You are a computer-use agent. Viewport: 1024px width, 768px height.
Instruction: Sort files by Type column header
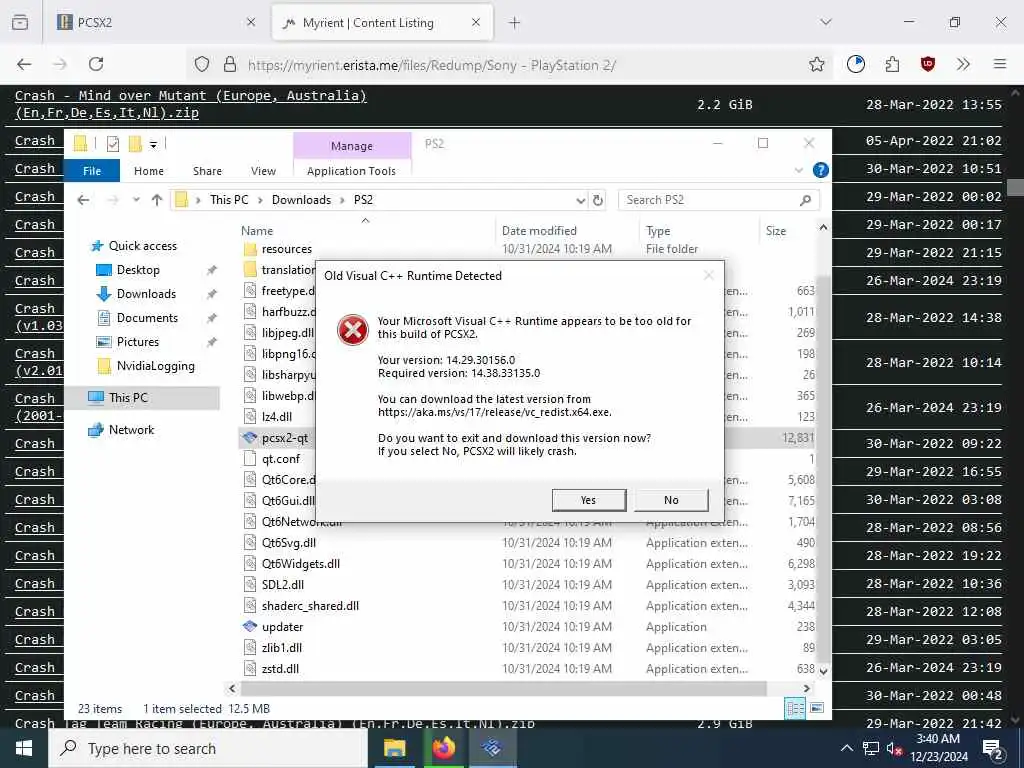[x=658, y=231]
